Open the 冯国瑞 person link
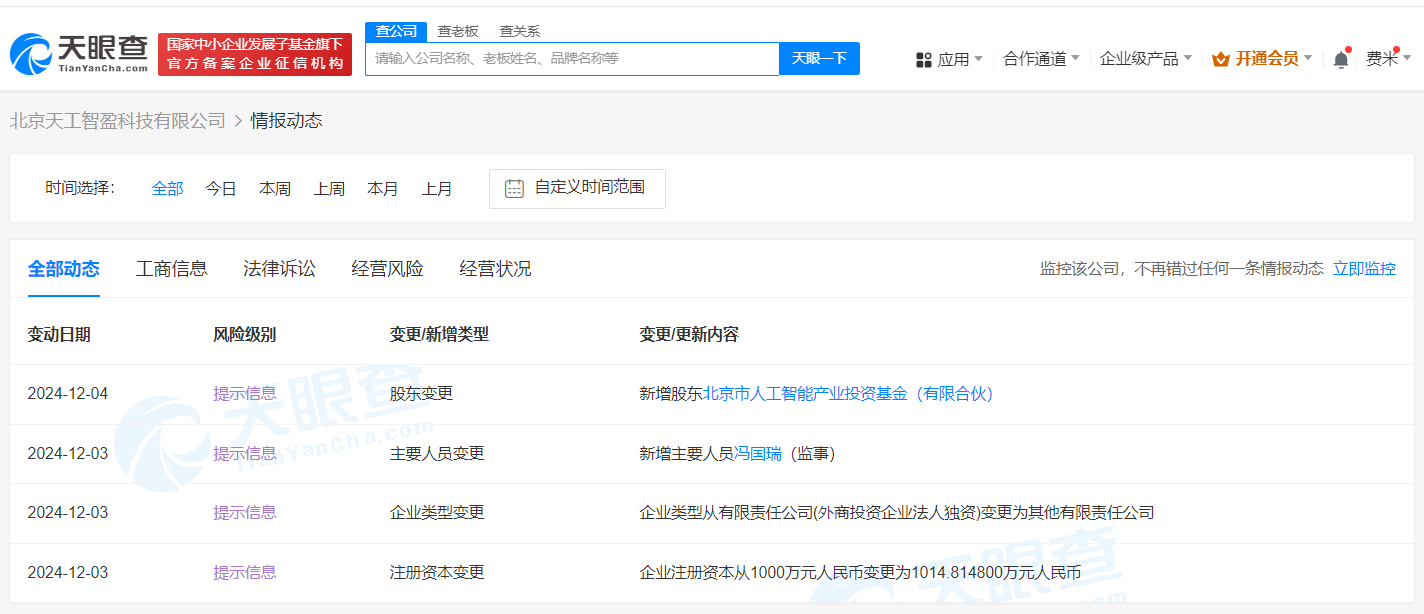 758,453
